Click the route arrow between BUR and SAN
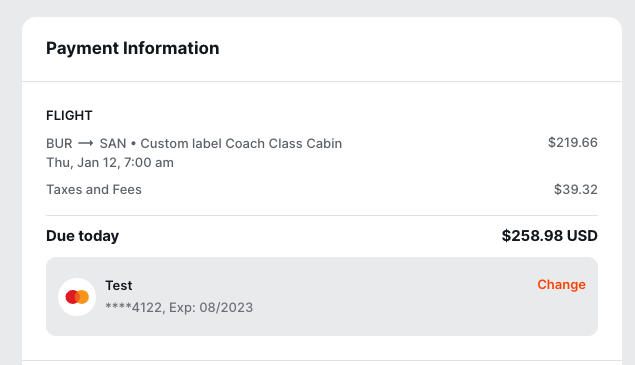Image resolution: width=635 pixels, height=365 pixels. pyautogui.click(x=86, y=143)
